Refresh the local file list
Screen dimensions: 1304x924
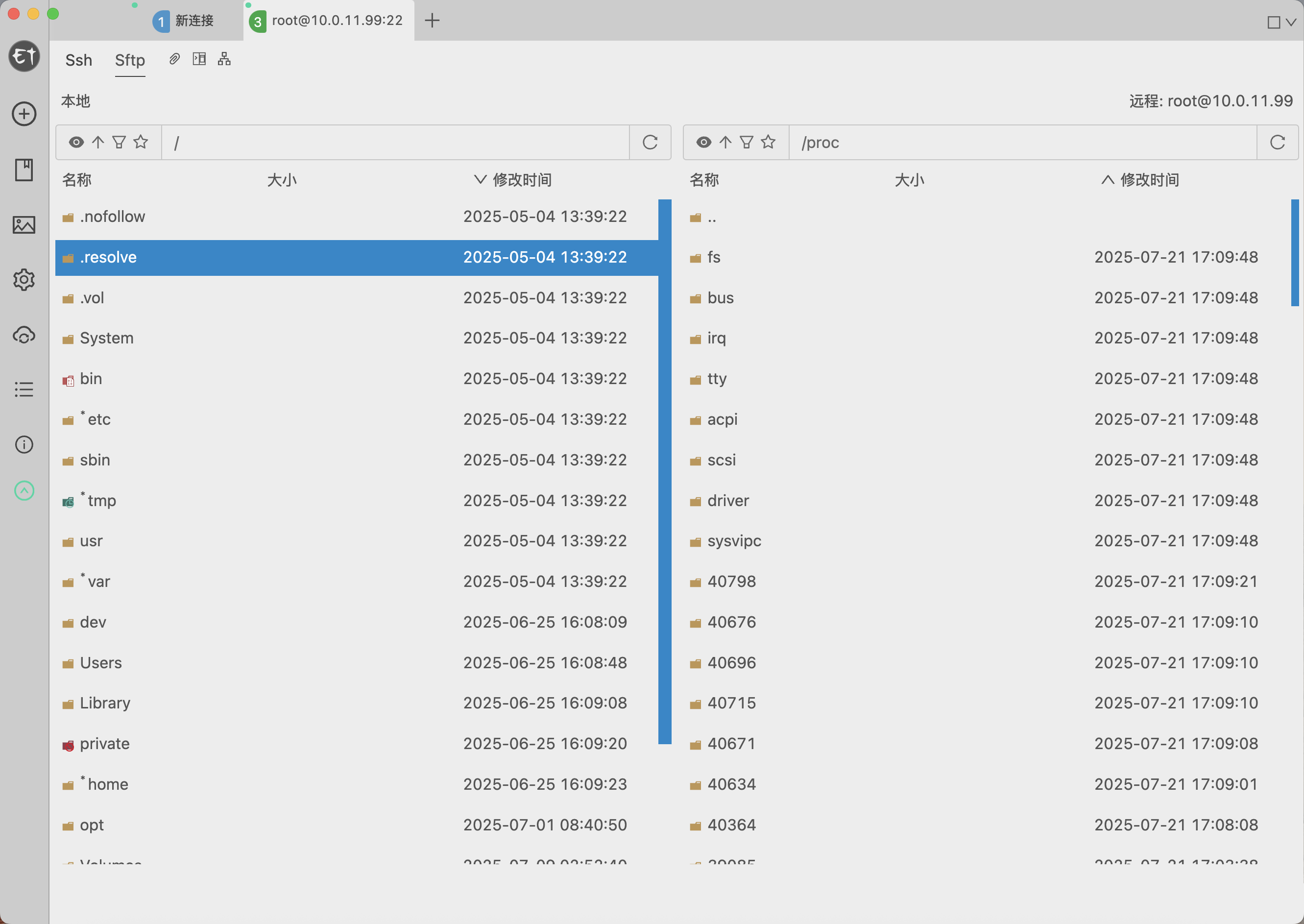coord(650,142)
